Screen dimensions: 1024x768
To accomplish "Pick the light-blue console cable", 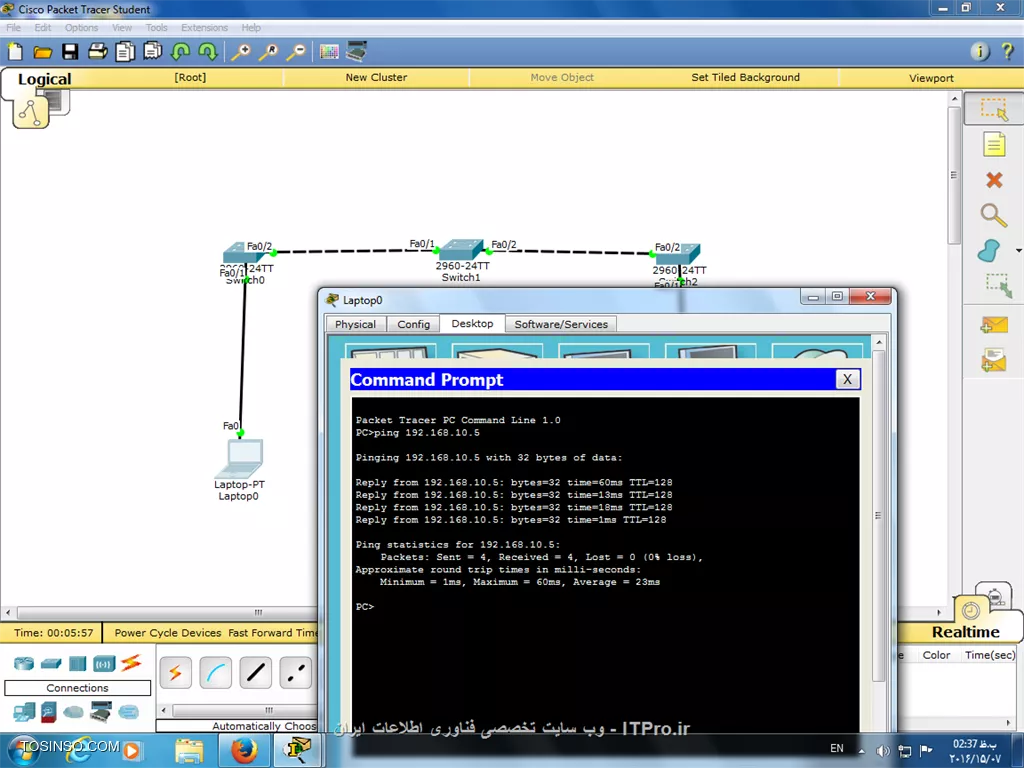I will pyautogui.click(x=216, y=673).
